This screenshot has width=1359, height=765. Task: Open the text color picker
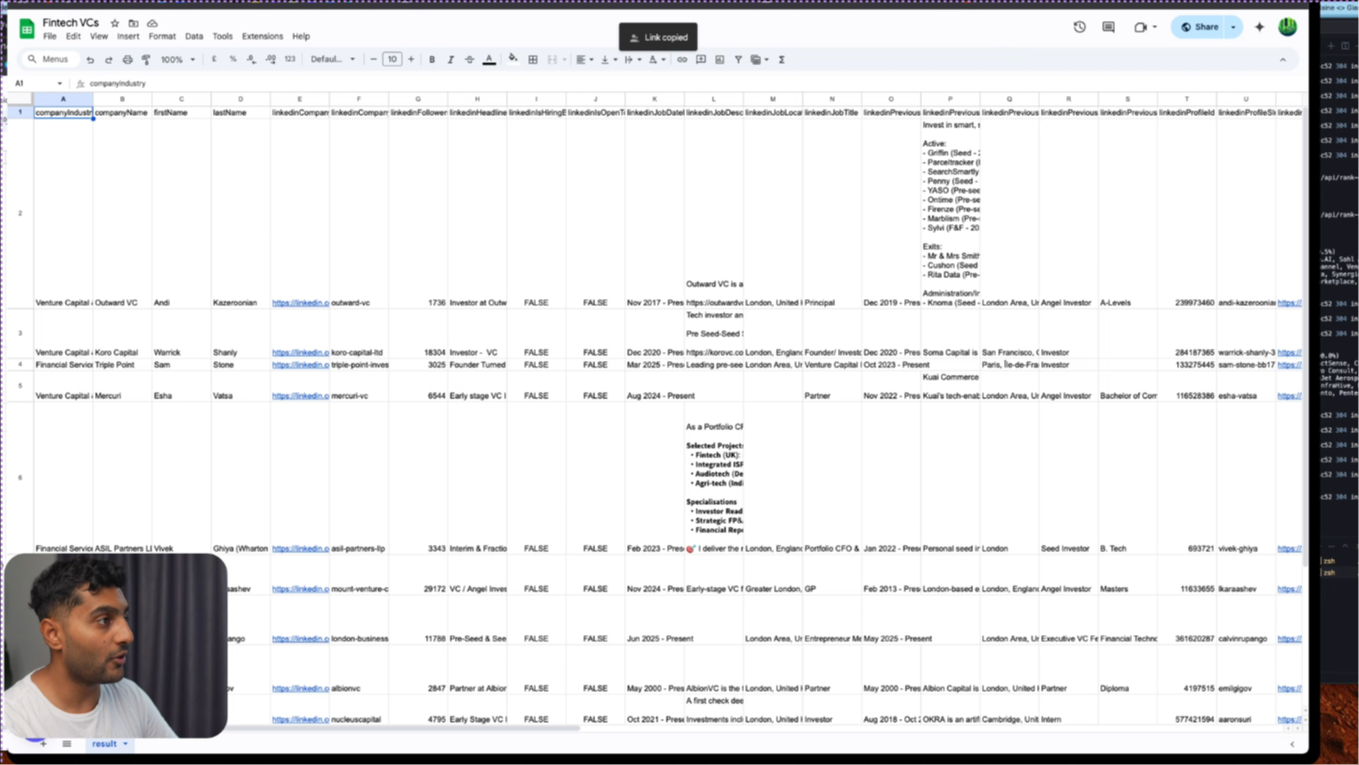point(489,60)
